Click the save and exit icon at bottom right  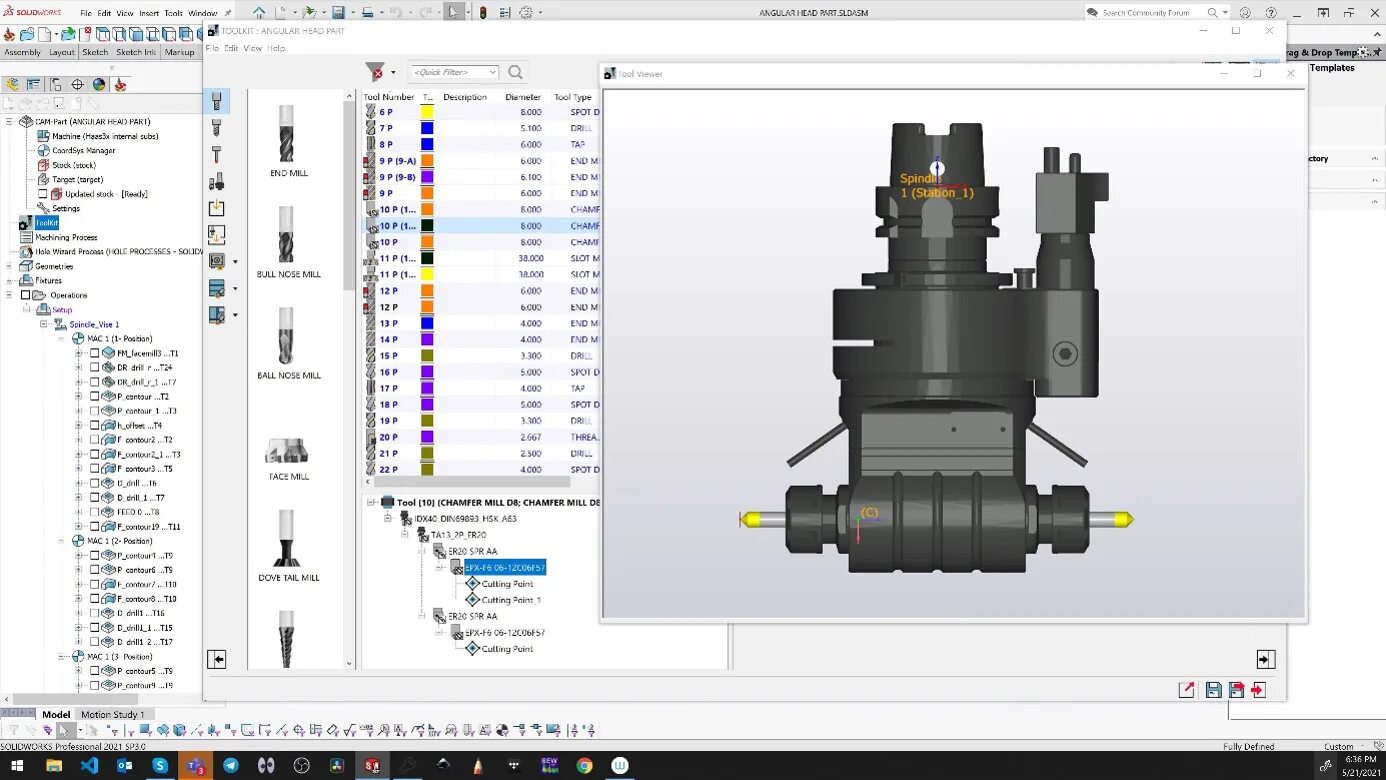(x=1258, y=690)
